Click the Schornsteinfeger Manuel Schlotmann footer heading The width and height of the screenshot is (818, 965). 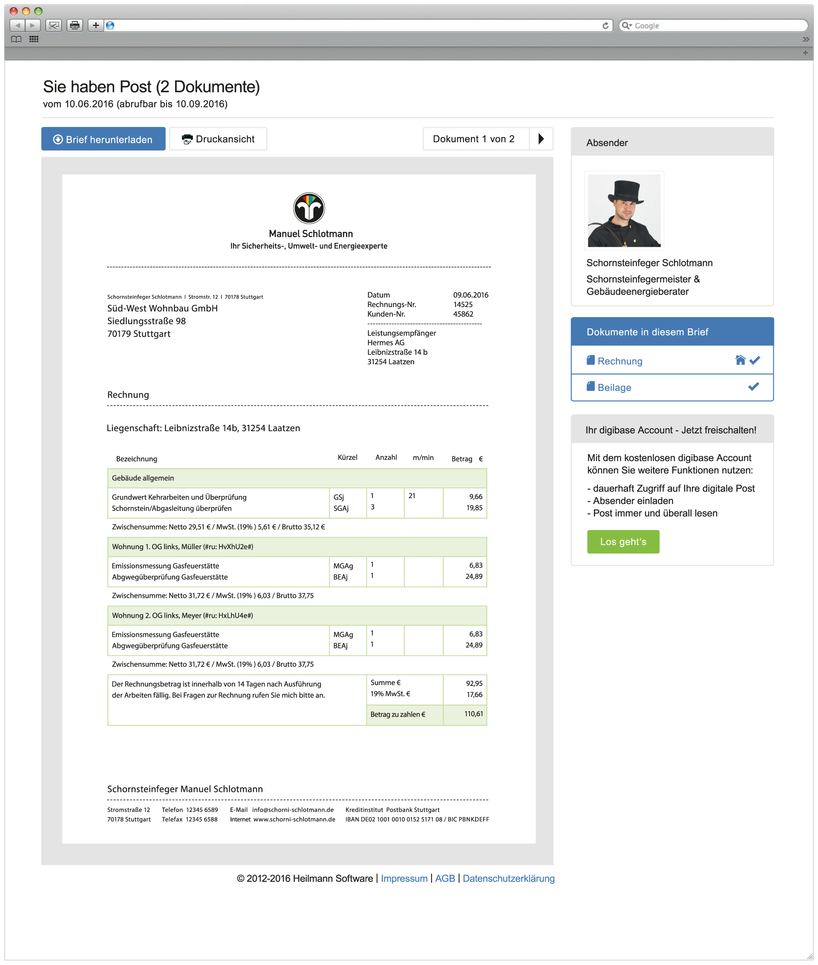pos(185,789)
